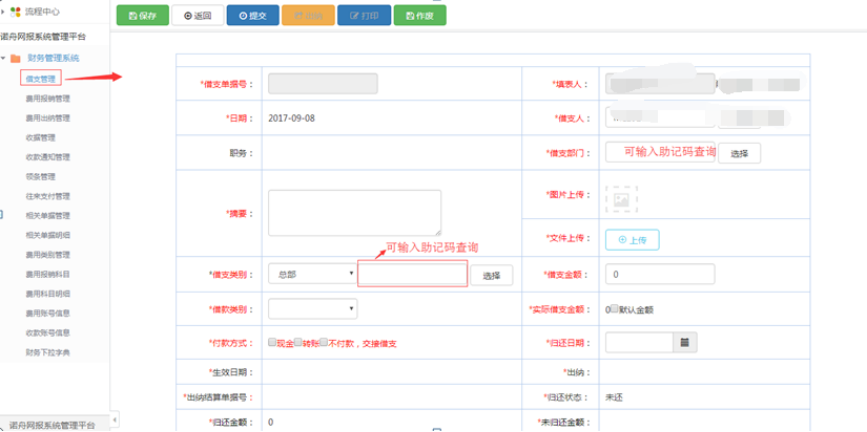Viewport: 867px width, 432px height.
Task: Open 借支管理 in the sidebar
Action: [40, 78]
